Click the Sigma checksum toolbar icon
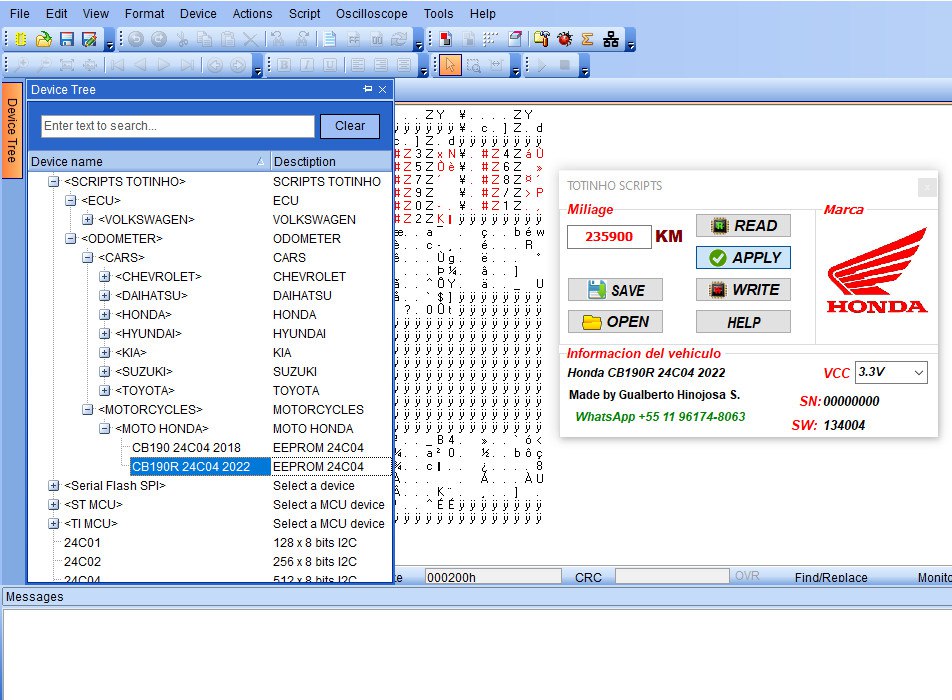 [587, 39]
